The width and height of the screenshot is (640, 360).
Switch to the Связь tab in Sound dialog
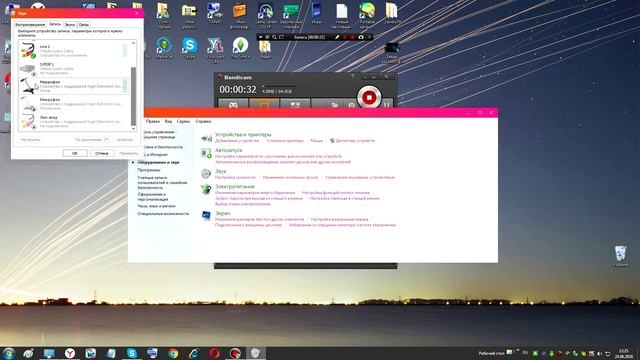click(84, 24)
